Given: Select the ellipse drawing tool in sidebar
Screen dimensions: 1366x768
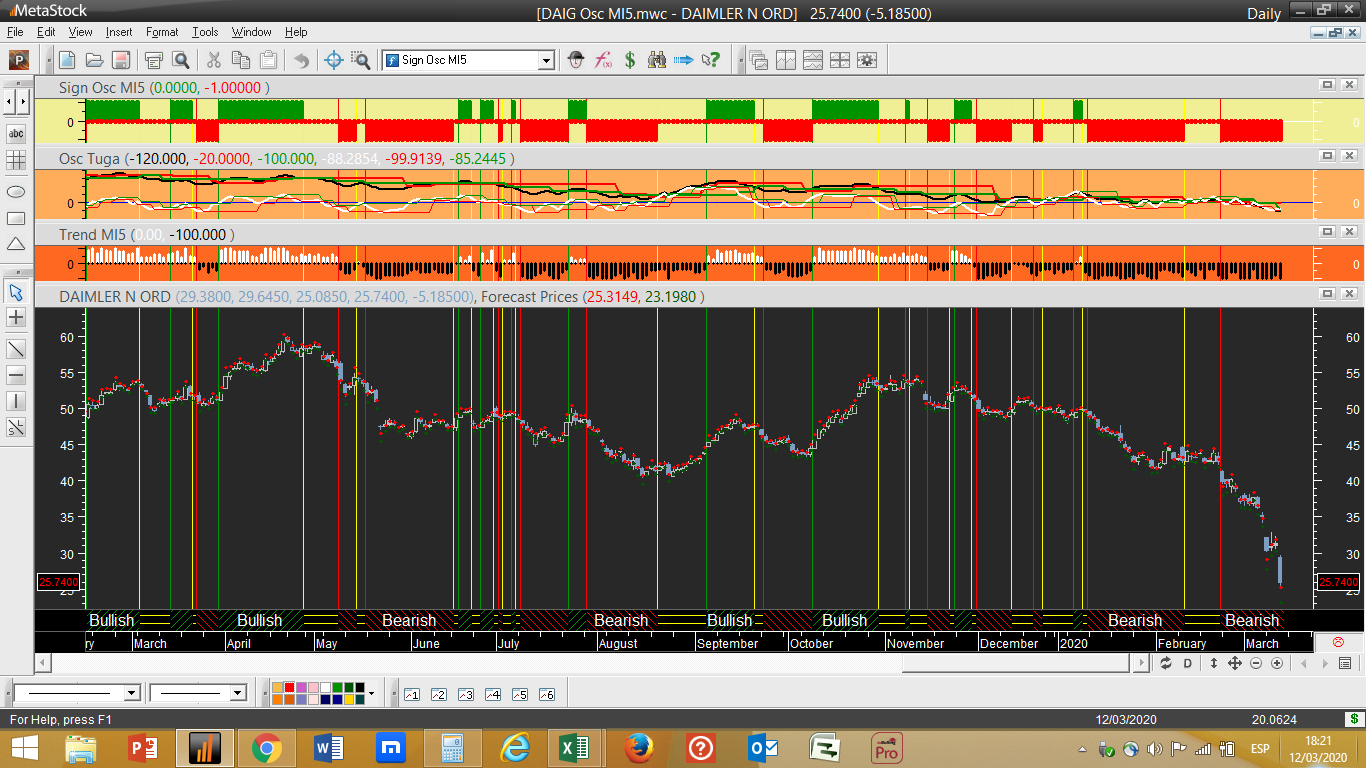Looking at the screenshot, I should click(16, 191).
